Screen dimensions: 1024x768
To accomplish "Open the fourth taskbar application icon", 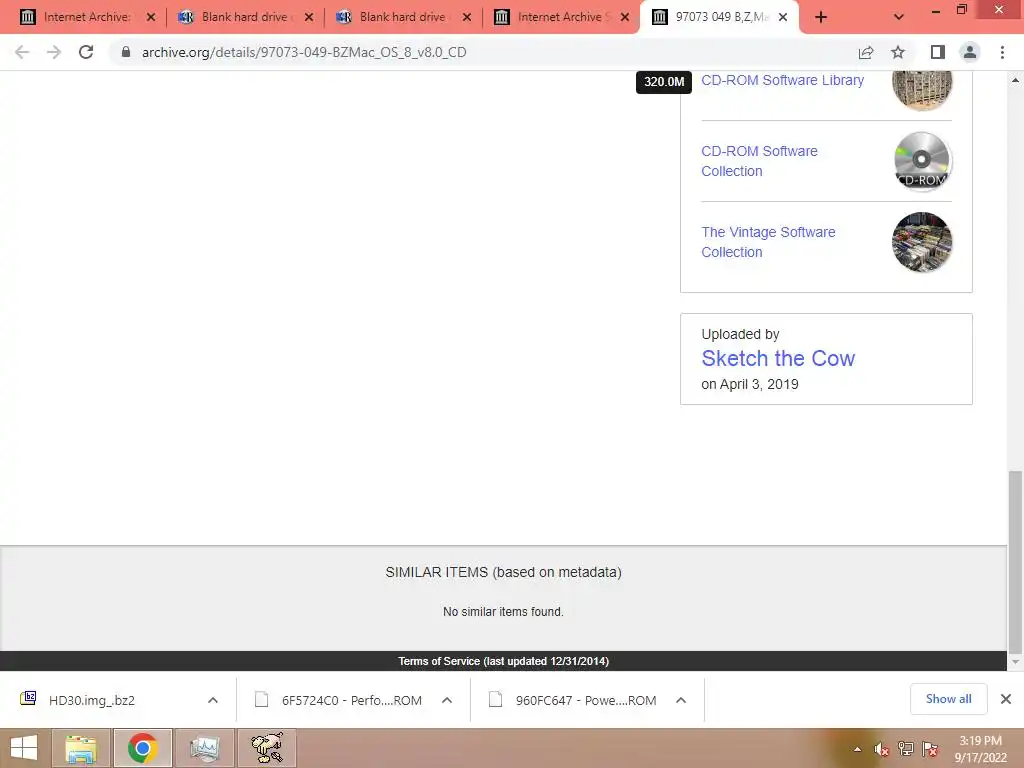I will [x=266, y=748].
